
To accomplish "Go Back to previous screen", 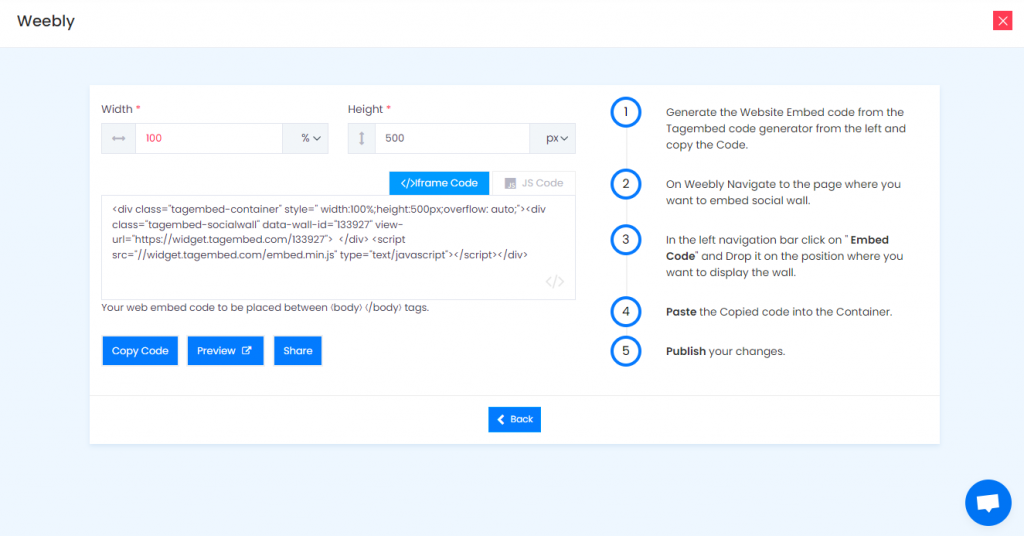I will [x=515, y=419].
